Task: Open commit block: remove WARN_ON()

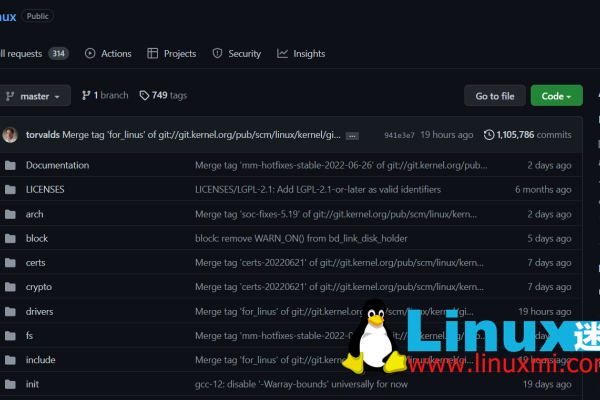Action: [x=301, y=238]
